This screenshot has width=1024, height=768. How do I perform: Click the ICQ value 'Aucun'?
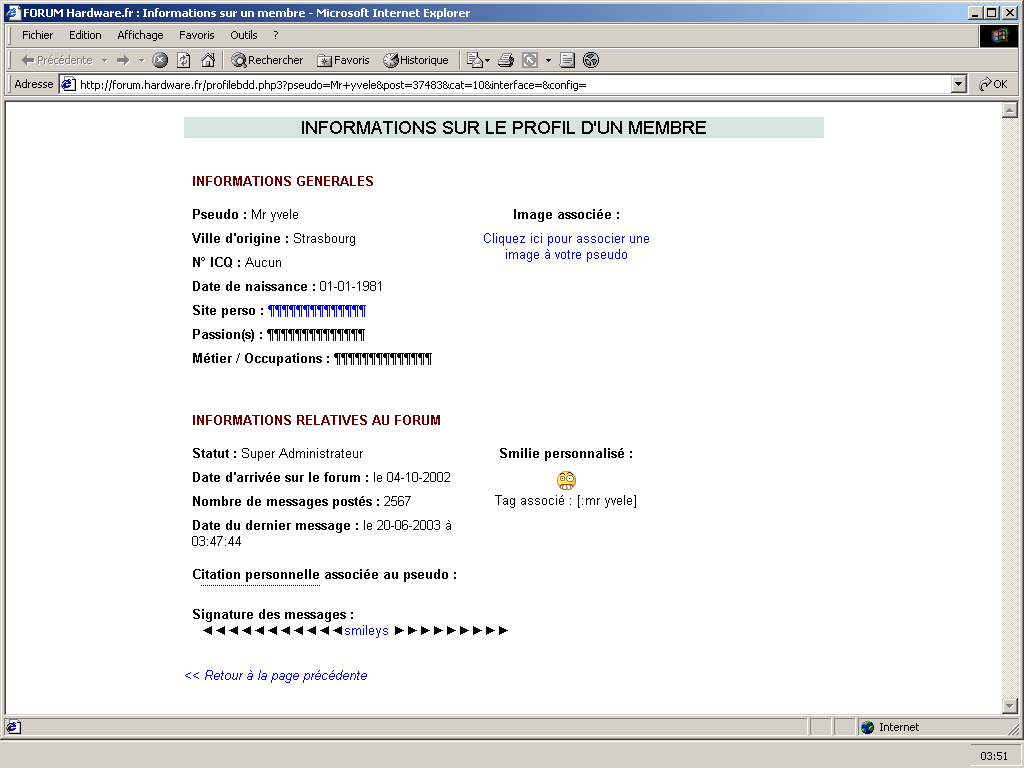263,263
